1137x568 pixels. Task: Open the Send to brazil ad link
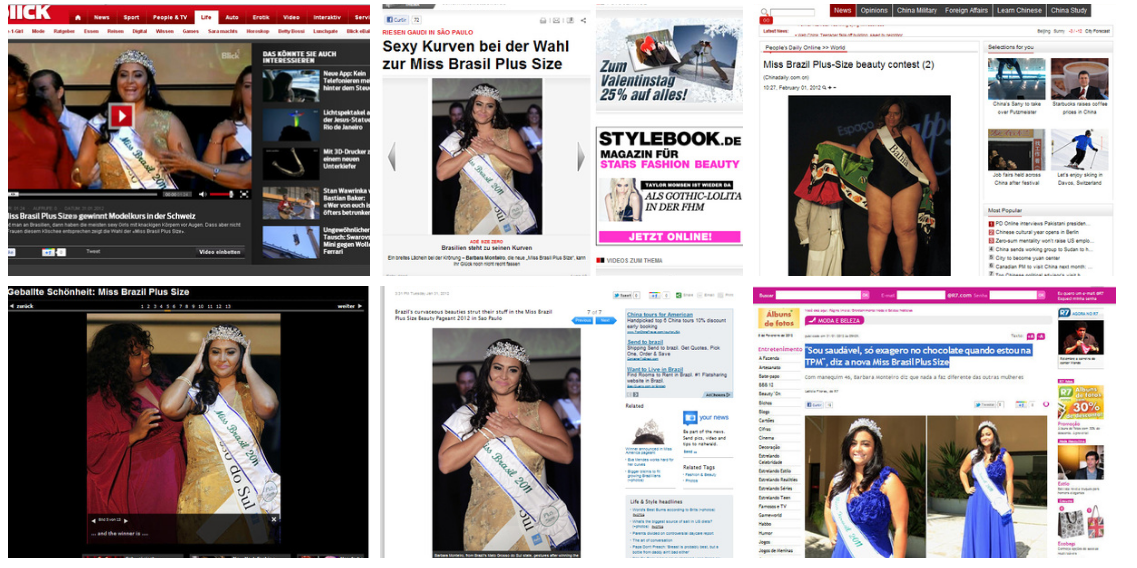[643, 341]
